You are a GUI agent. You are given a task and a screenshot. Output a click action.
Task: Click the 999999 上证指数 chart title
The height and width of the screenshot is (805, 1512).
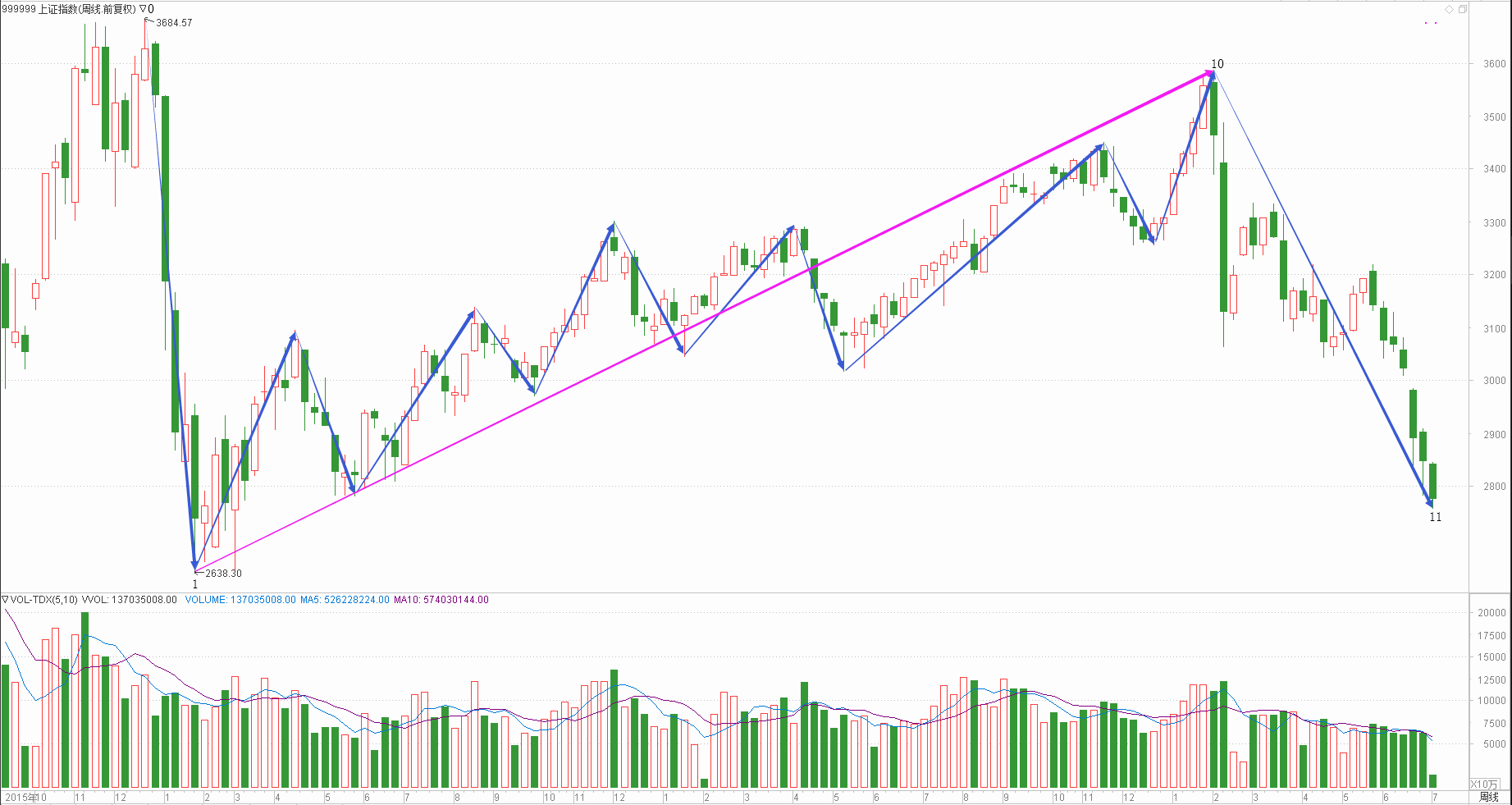tap(69, 9)
